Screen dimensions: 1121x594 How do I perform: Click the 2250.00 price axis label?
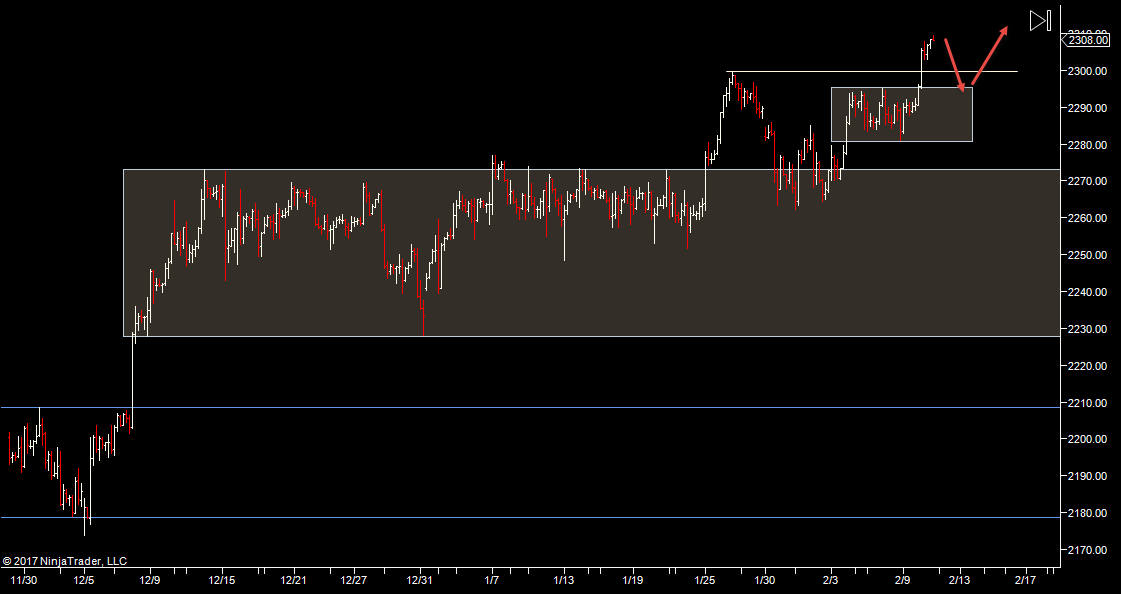pos(1087,255)
